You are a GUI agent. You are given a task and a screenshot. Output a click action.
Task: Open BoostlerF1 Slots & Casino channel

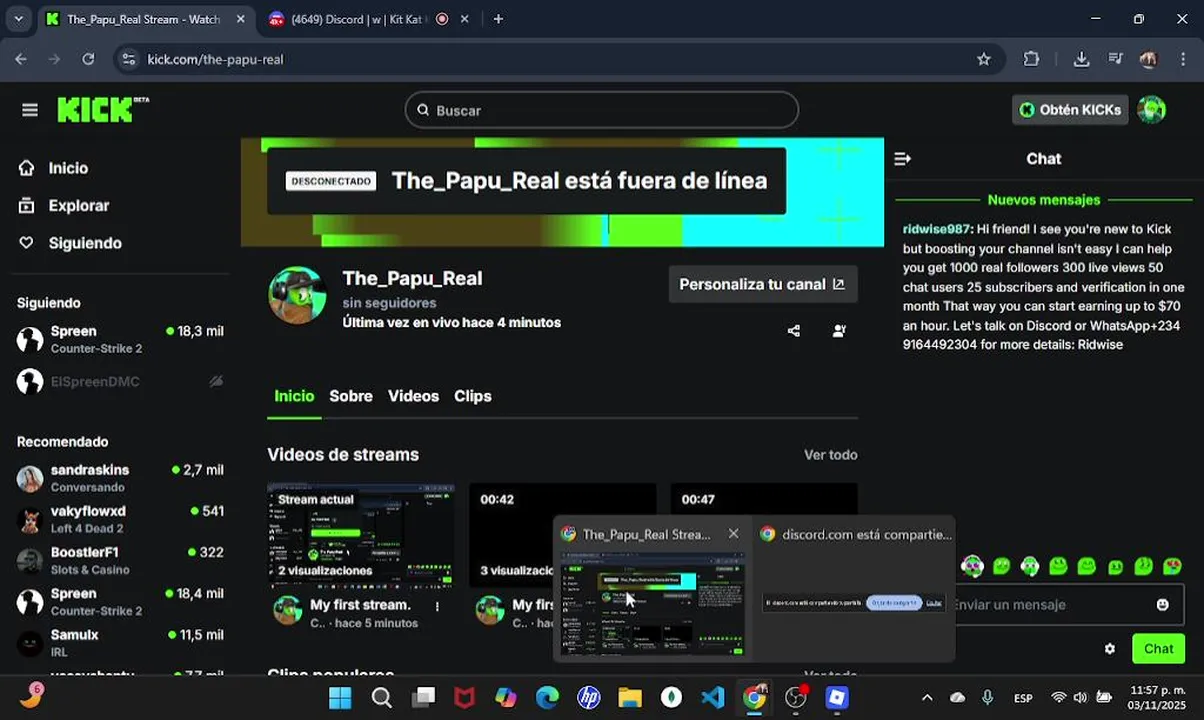120,560
